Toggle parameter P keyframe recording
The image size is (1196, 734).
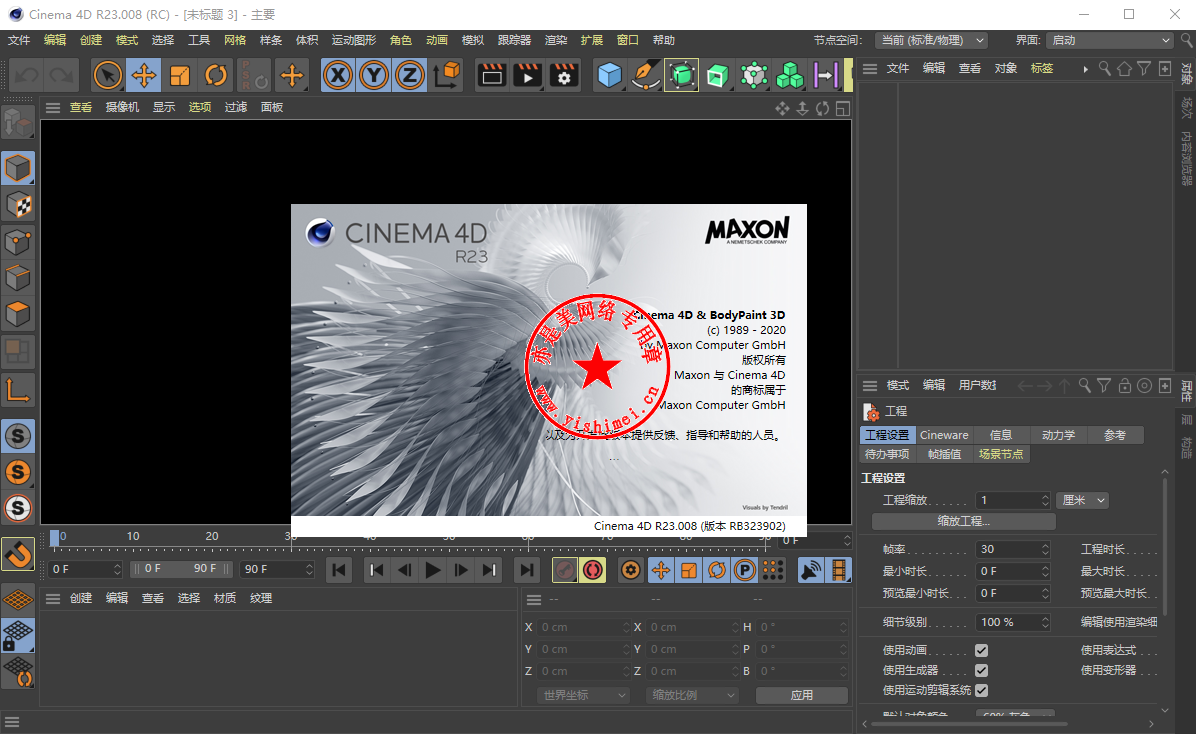pos(744,570)
